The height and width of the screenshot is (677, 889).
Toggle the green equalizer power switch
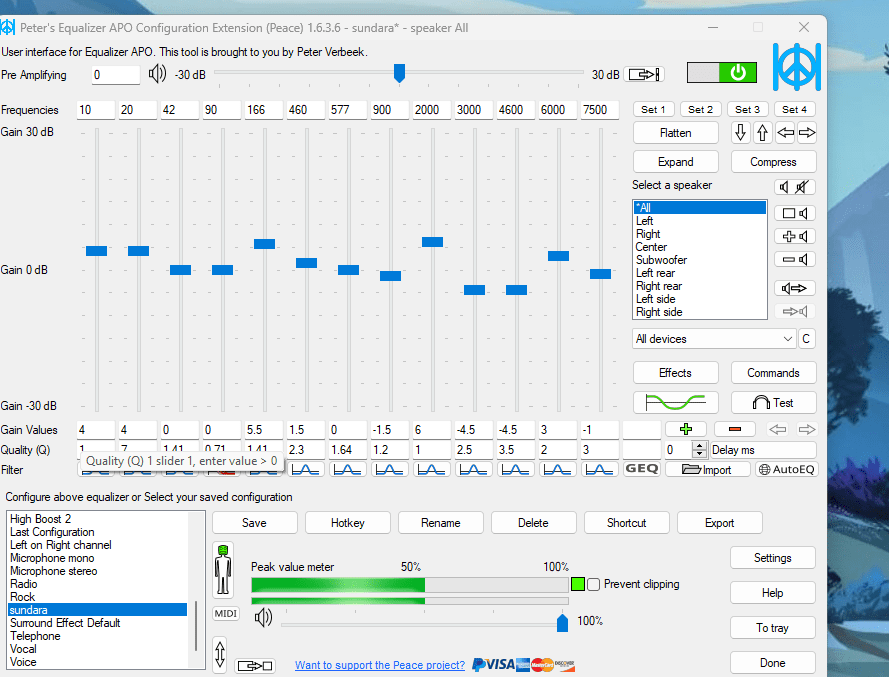(722, 73)
